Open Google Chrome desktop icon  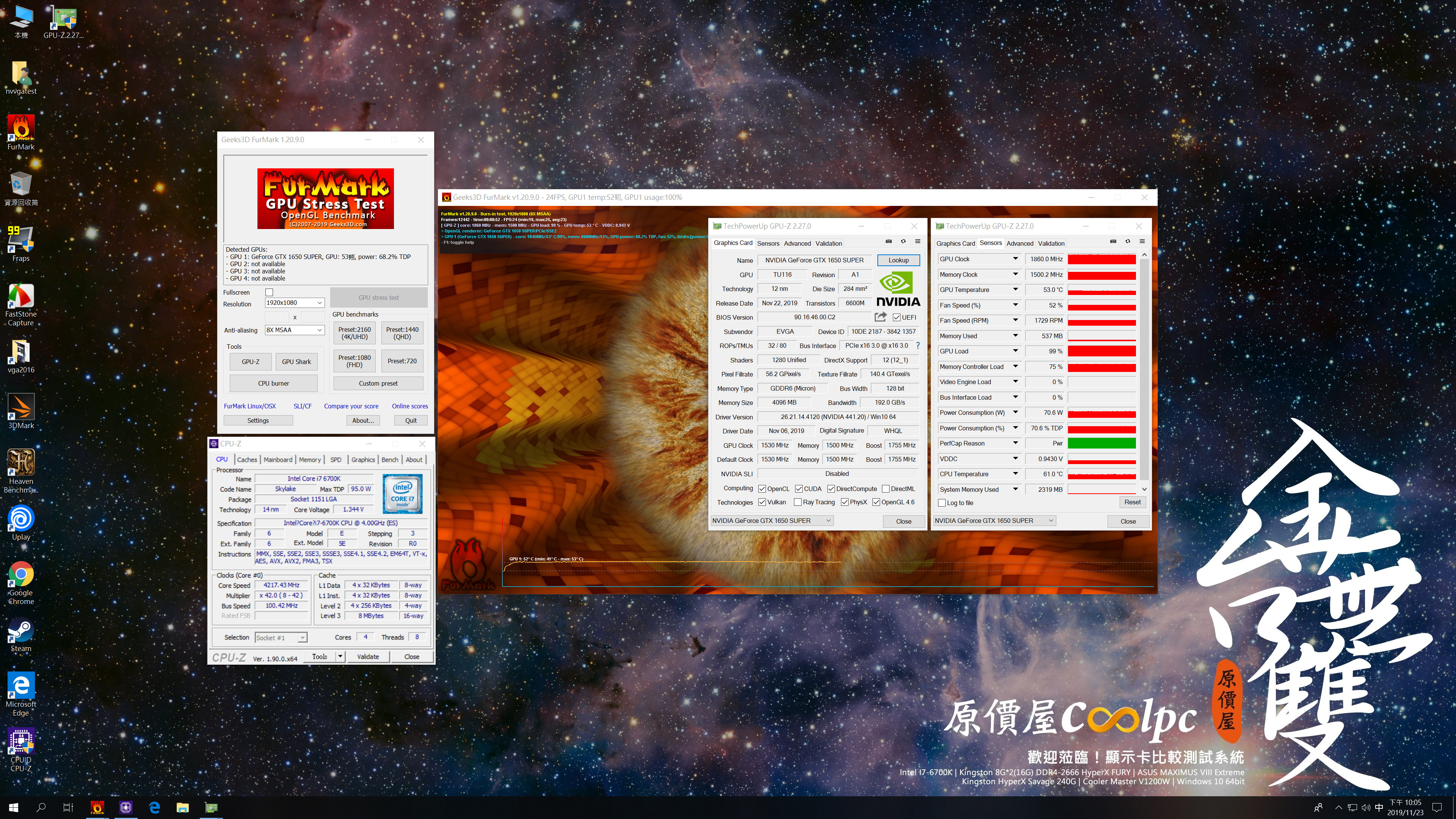(x=21, y=583)
